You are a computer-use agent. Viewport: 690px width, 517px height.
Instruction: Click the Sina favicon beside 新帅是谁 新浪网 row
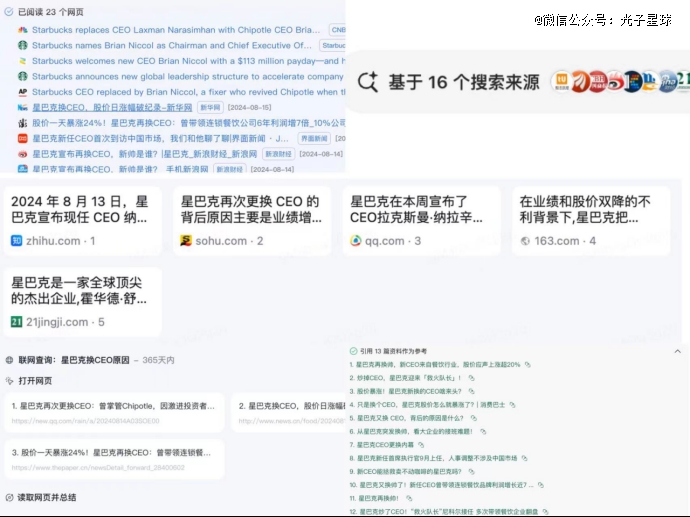22,154
